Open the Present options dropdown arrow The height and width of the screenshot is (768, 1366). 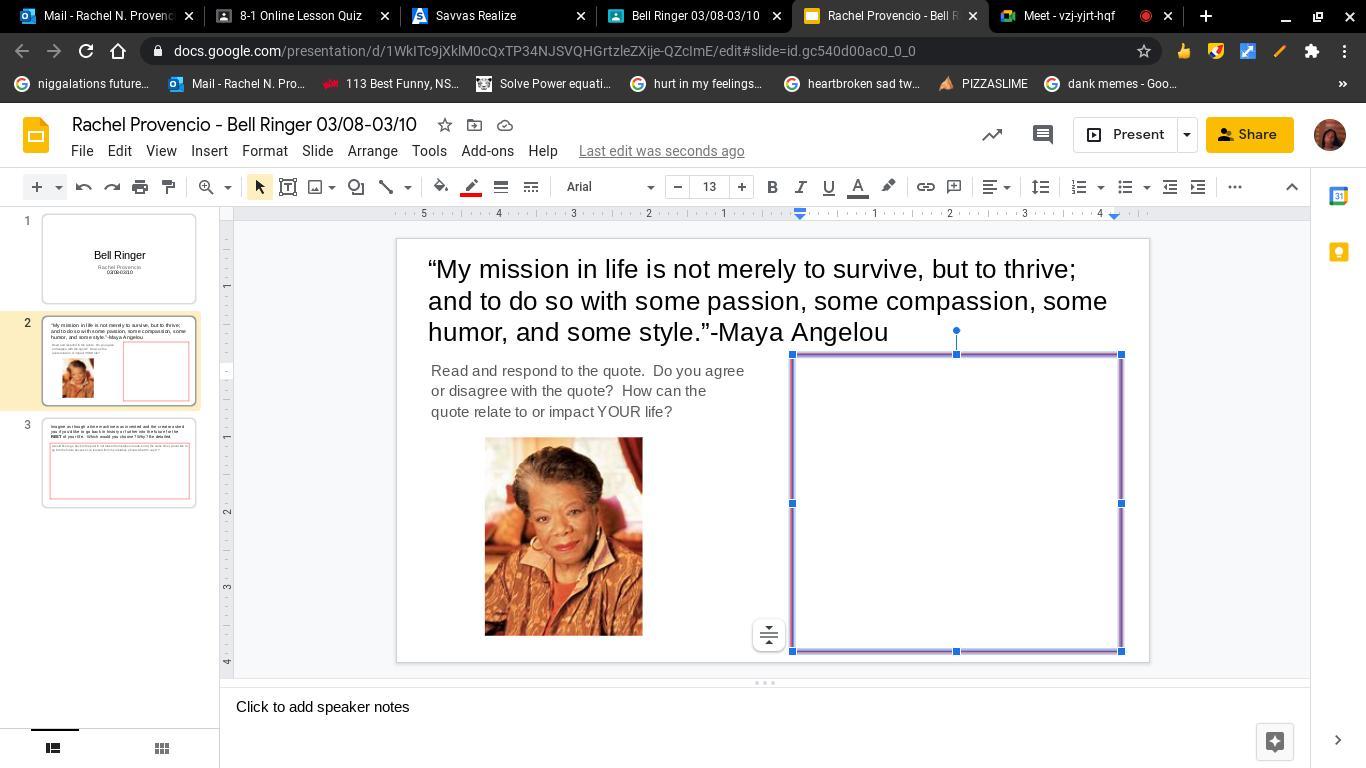coord(1186,135)
